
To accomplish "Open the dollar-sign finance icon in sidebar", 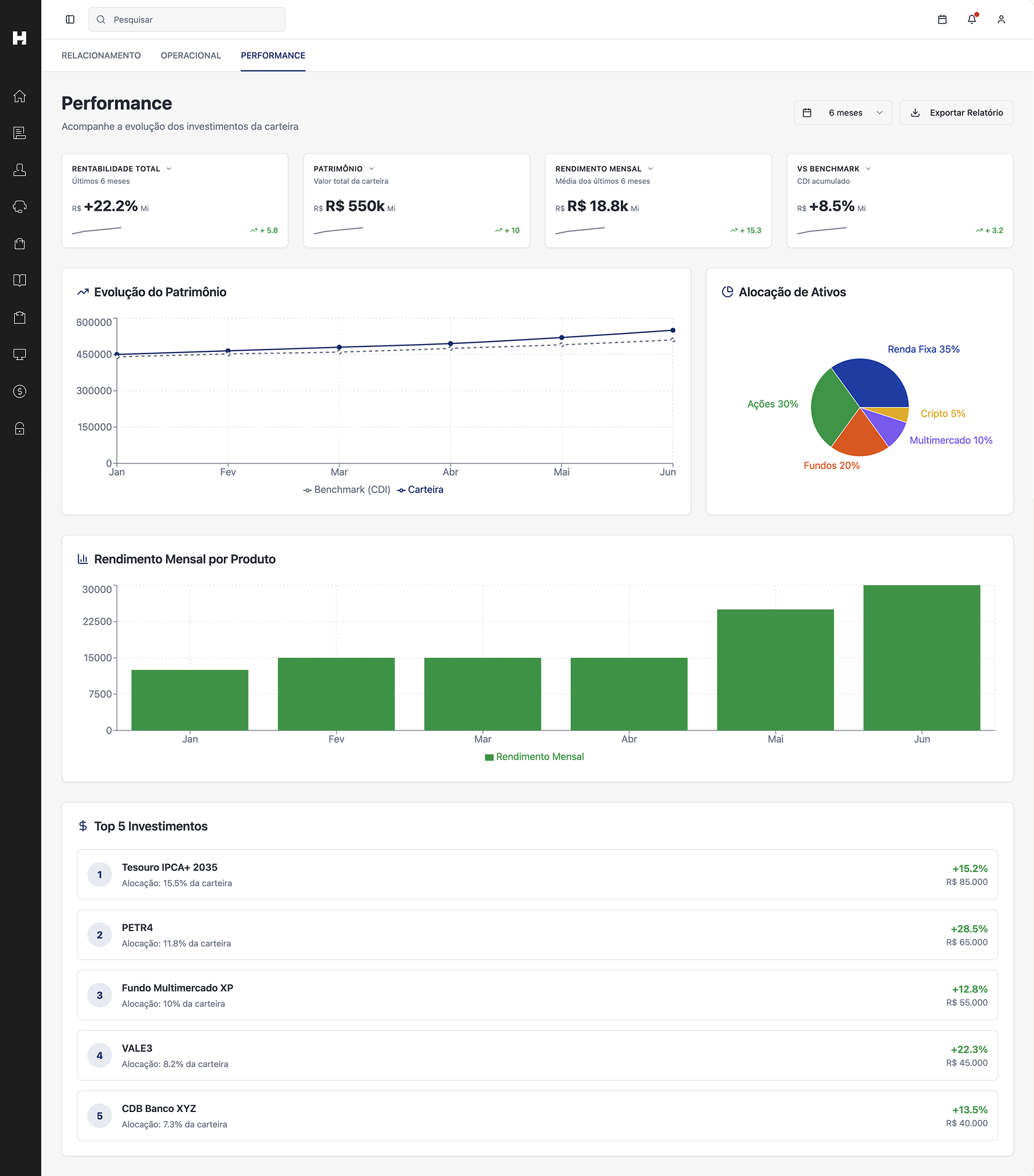I will 20,391.
